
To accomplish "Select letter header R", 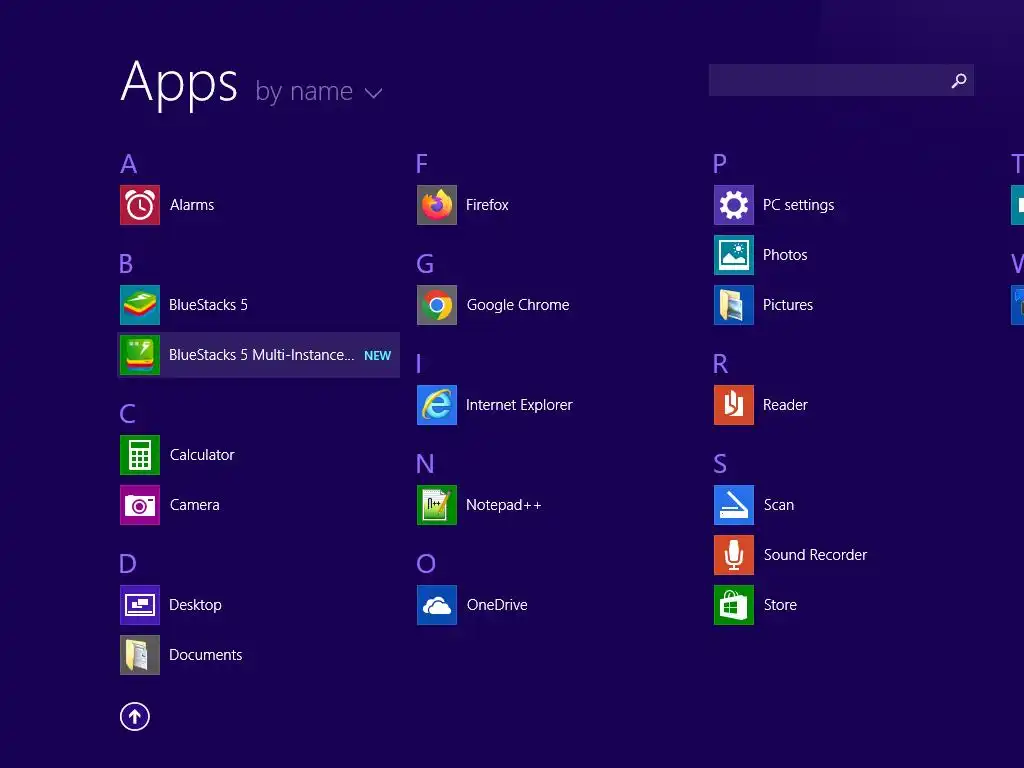I will tap(720, 364).
